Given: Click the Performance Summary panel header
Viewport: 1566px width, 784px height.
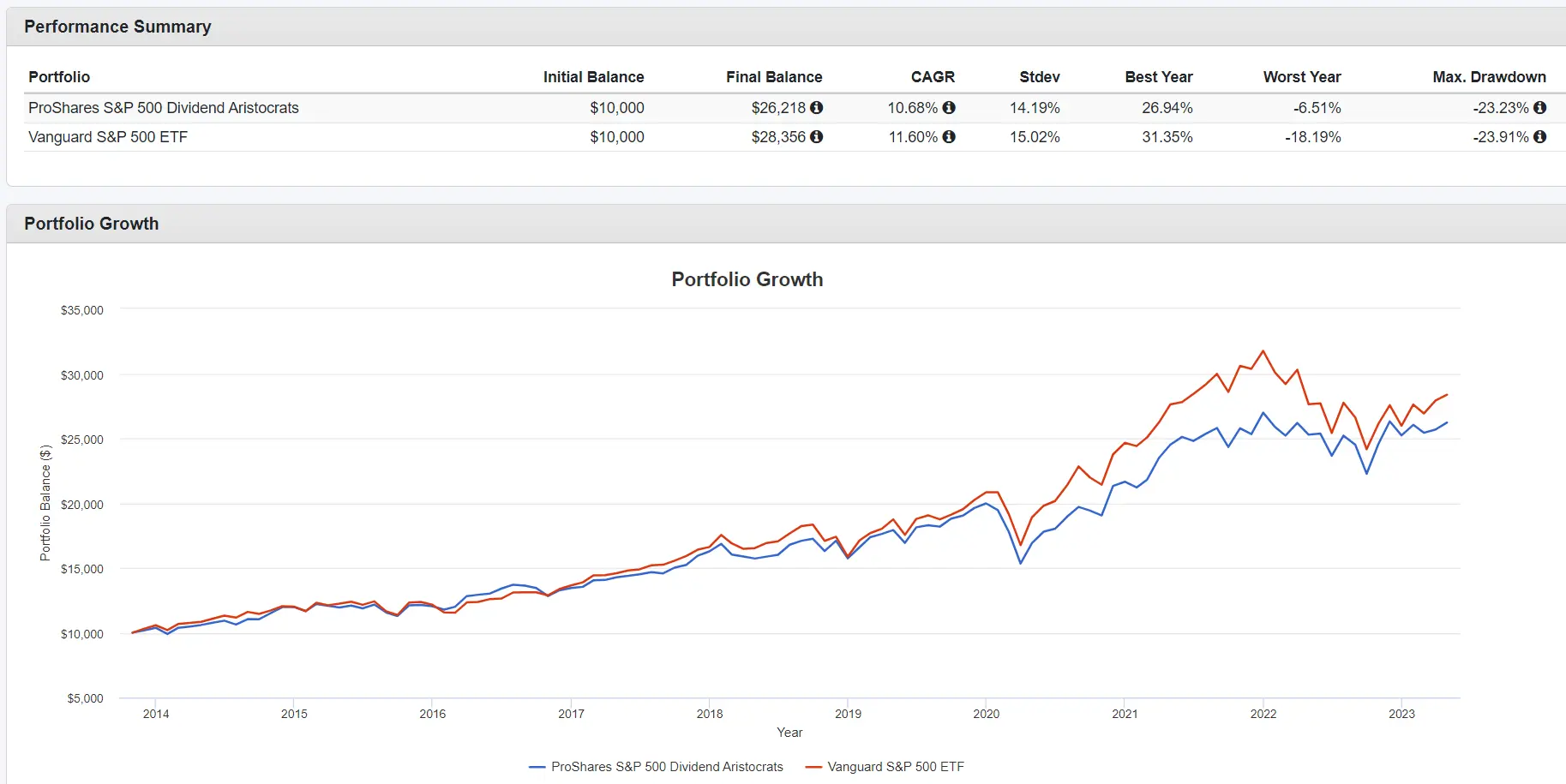Looking at the screenshot, I should 786,27.
